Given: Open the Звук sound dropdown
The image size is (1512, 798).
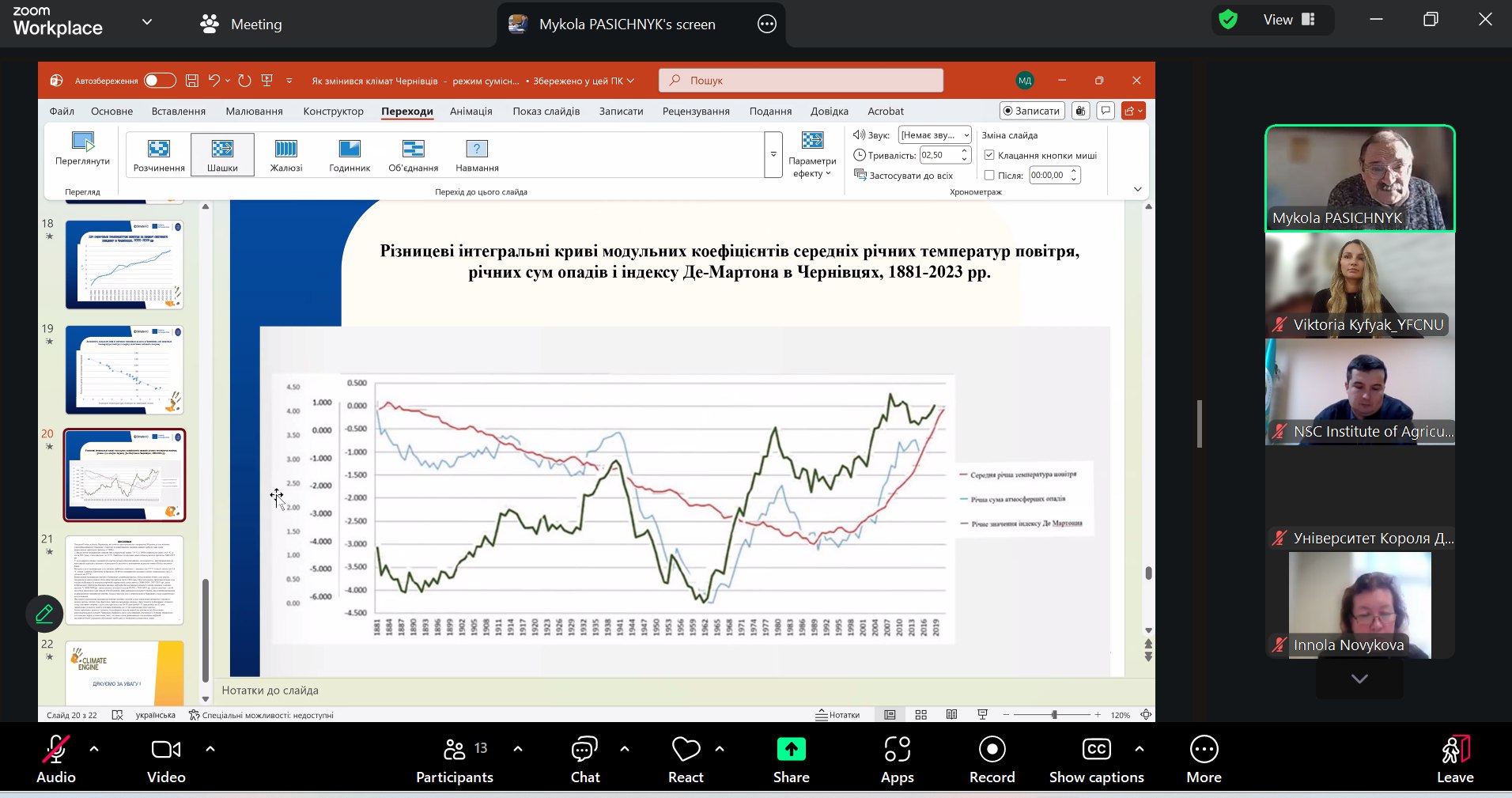Looking at the screenshot, I should click(935, 135).
